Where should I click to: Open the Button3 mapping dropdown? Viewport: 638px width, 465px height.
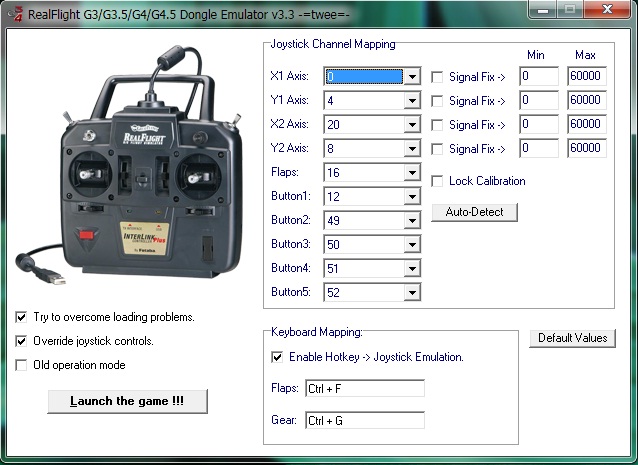[412, 245]
